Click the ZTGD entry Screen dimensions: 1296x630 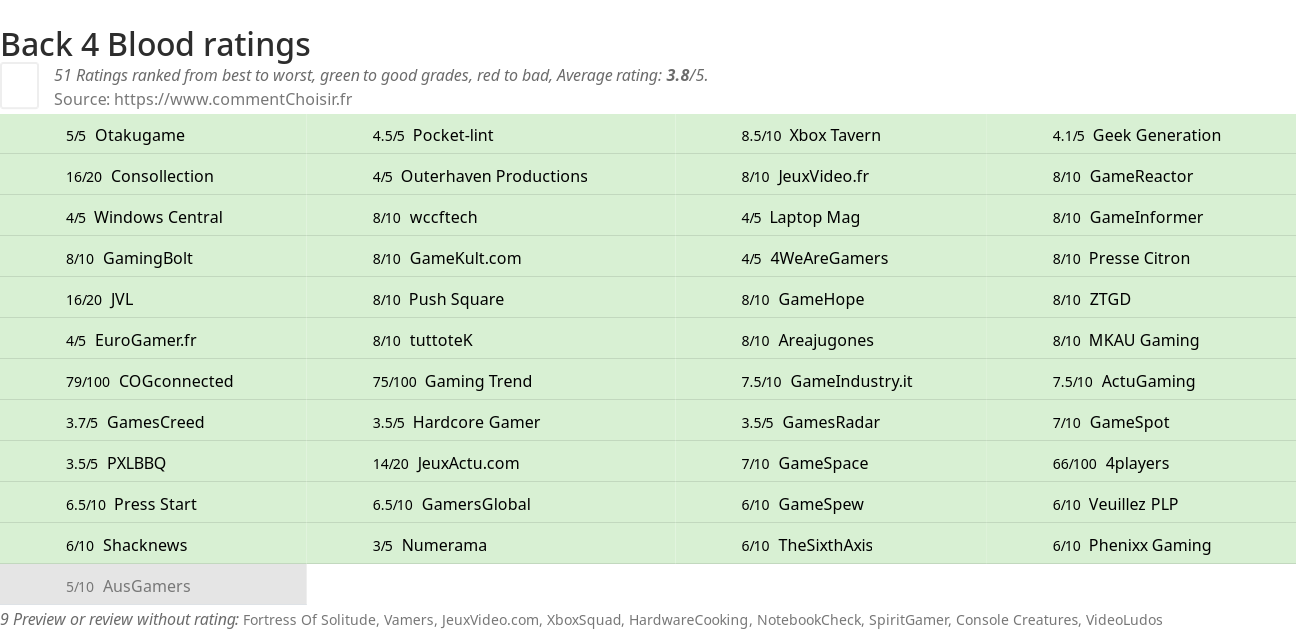[1141, 299]
